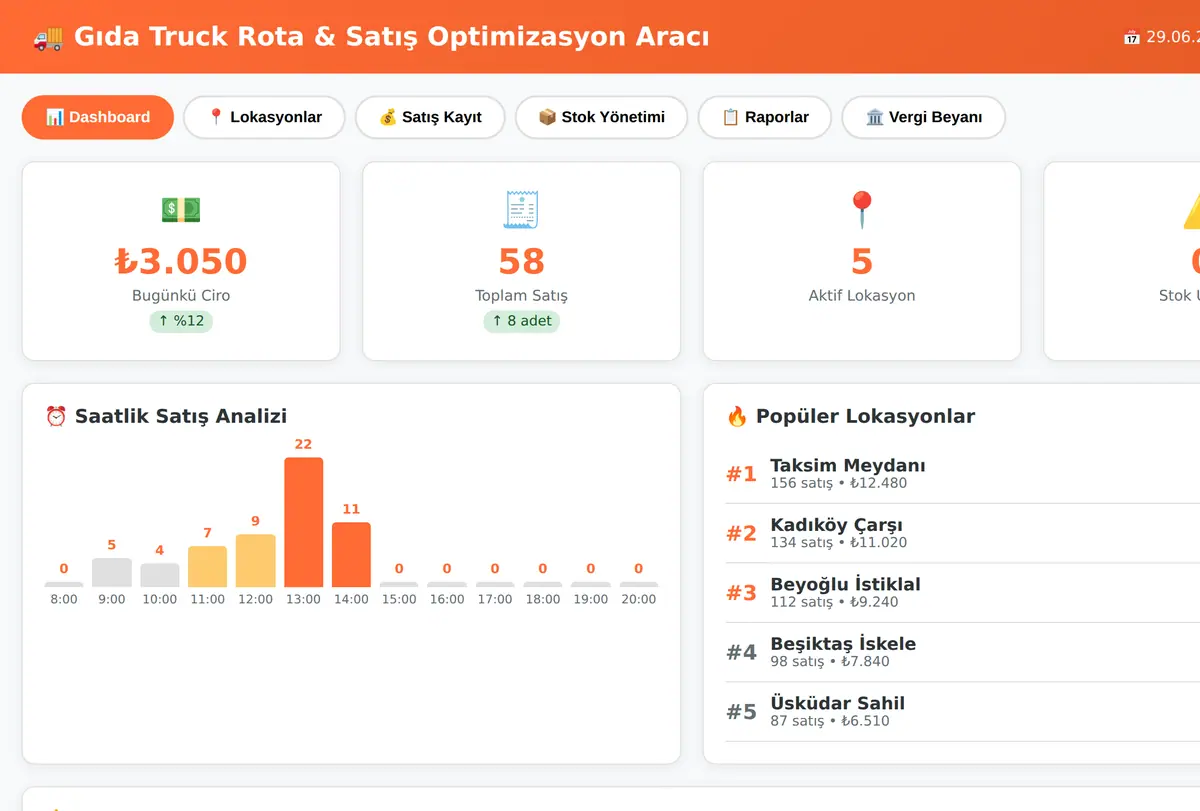The height and width of the screenshot is (811, 1200).
Task: Click the '87 satış • ₺6.510' text
Action: click(830, 721)
